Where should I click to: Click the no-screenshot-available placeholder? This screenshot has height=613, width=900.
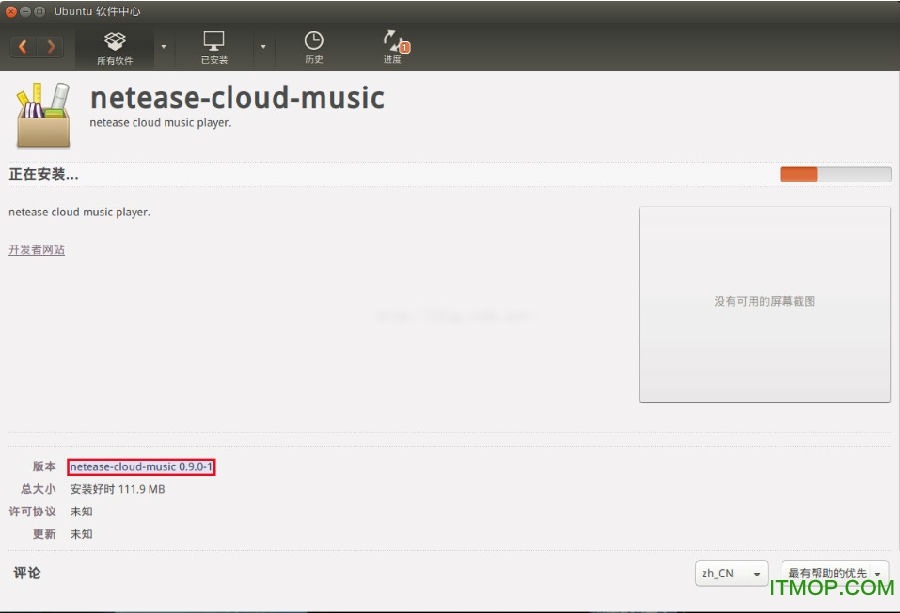click(x=765, y=304)
